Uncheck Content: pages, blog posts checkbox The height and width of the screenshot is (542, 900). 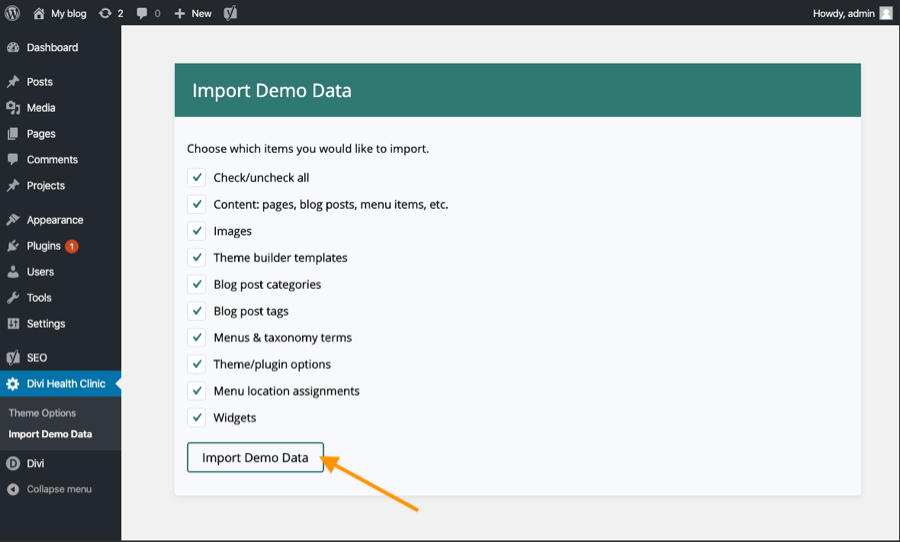tap(196, 204)
